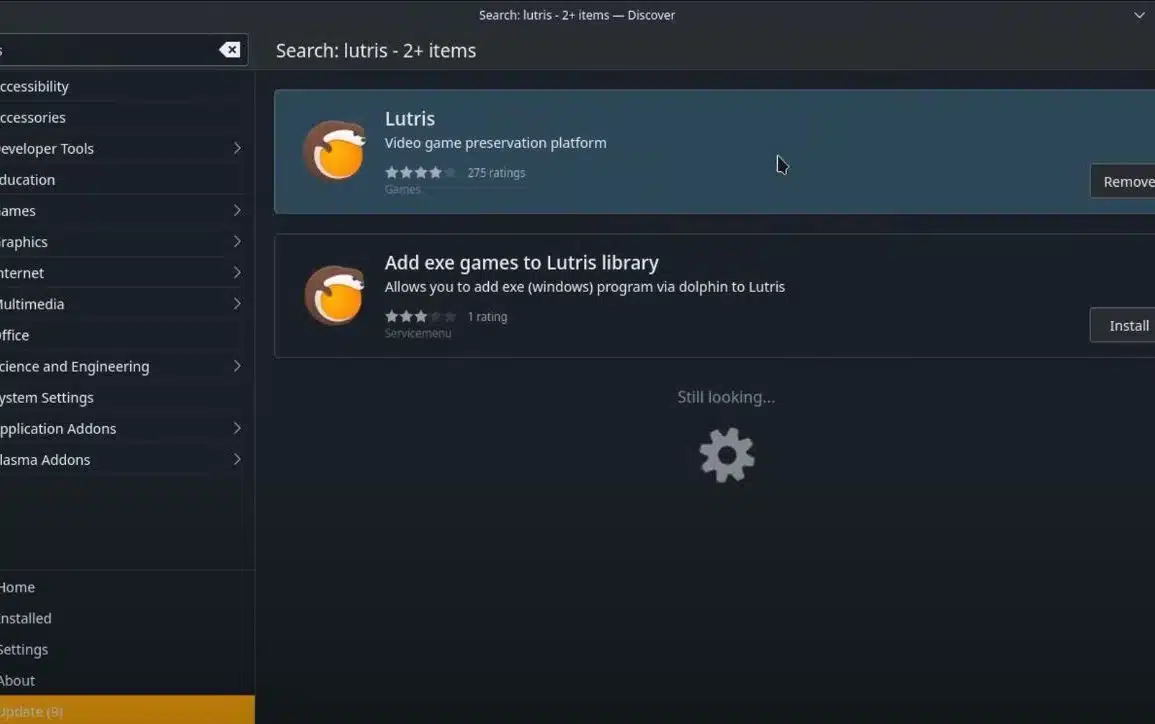Screen dimensions: 1155x724
Task: Open the About page
Action: [127, 681]
